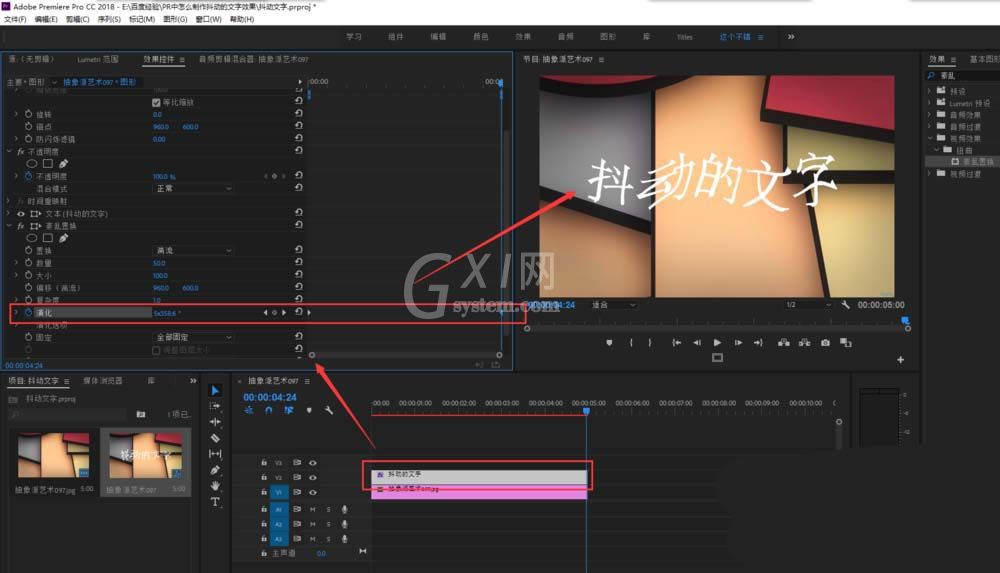Open the 1/2 playback resolution dropdown

click(808, 305)
